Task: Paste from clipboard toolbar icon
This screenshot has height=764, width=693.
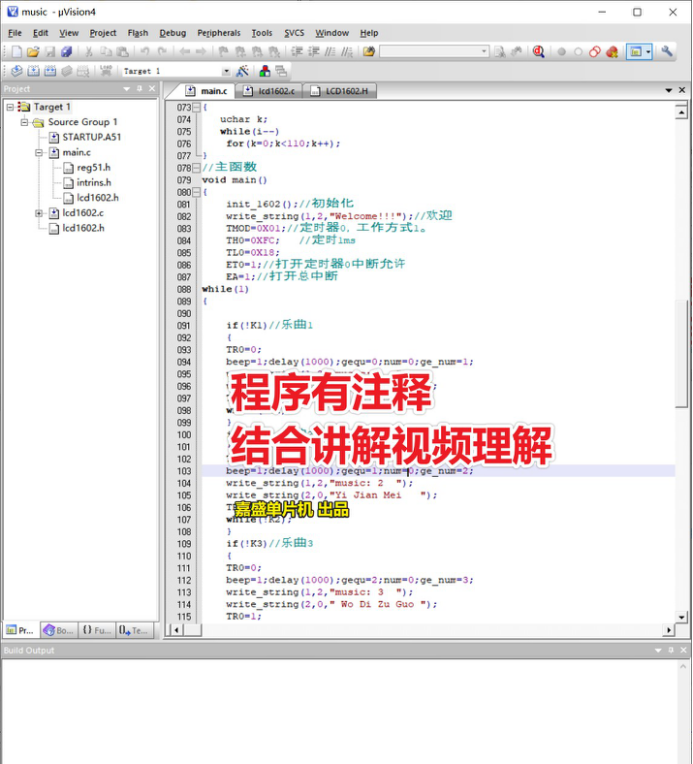Action: [123, 52]
